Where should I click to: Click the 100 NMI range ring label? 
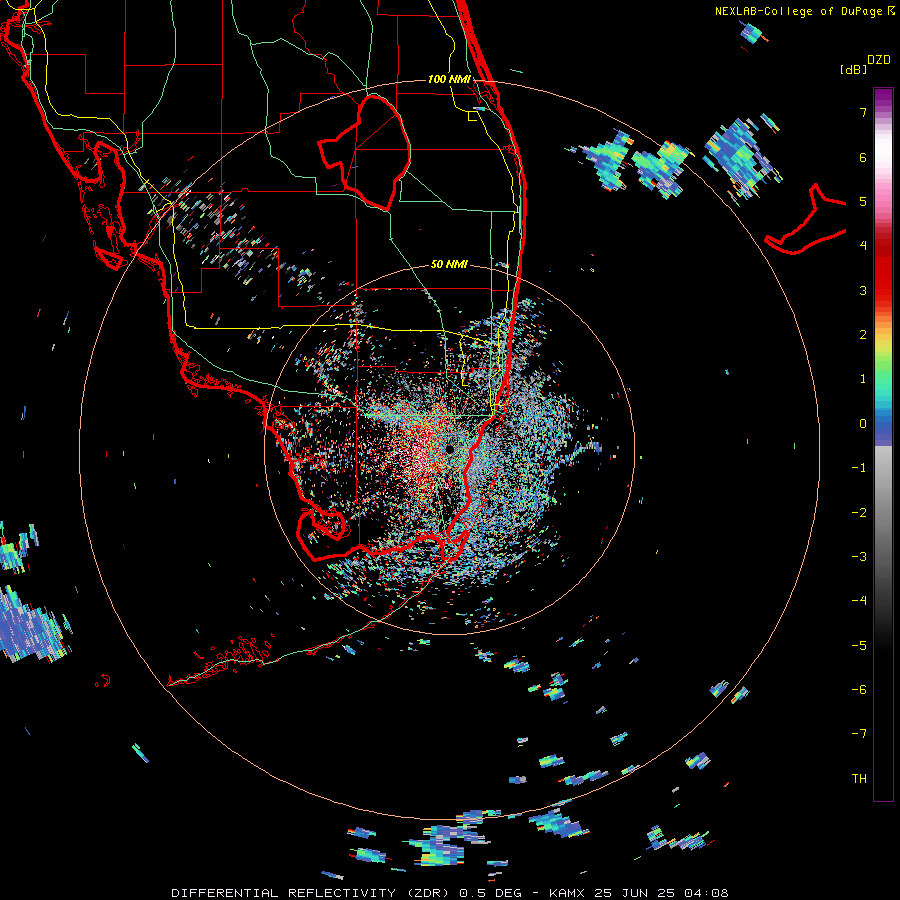click(449, 79)
